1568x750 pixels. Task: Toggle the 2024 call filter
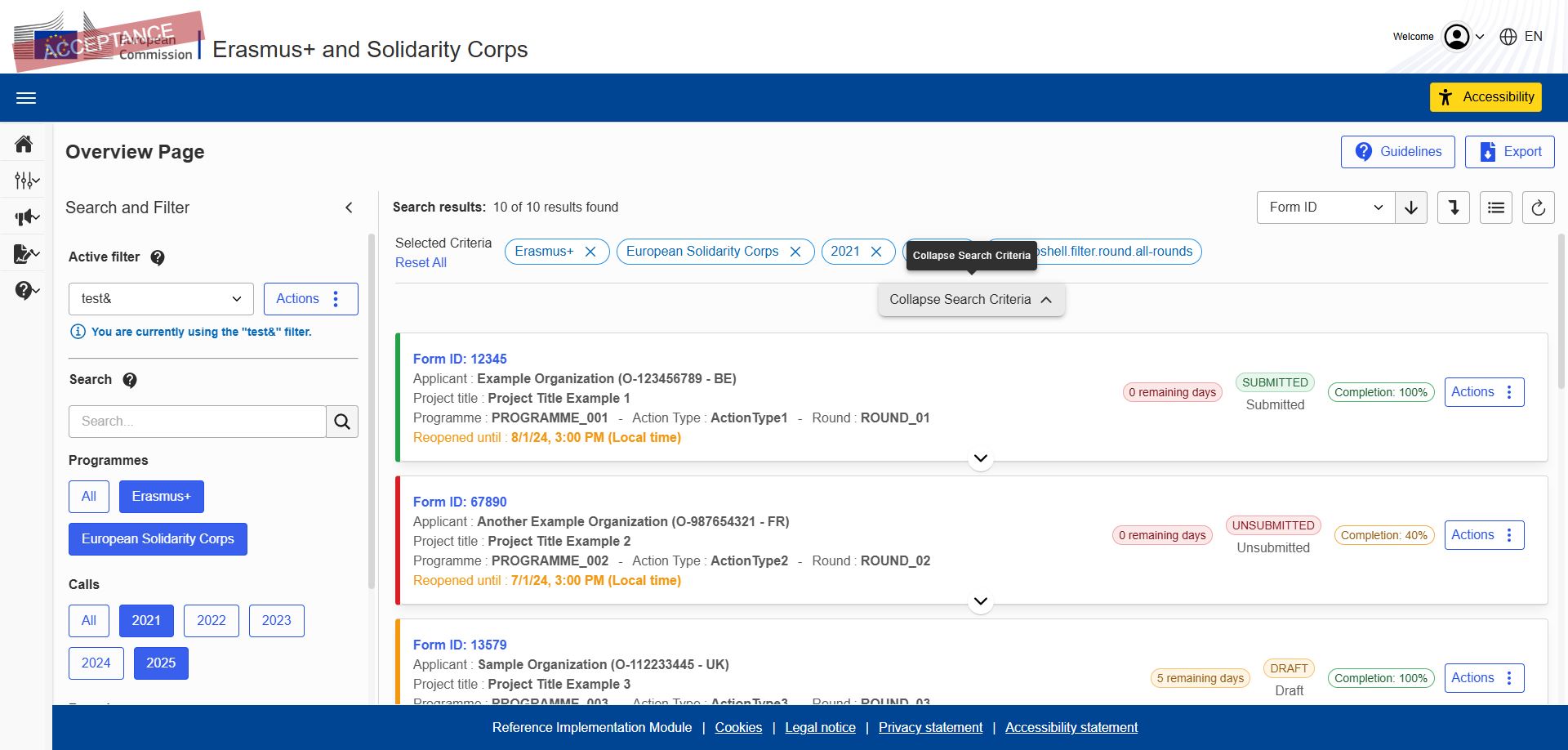(x=96, y=663)
